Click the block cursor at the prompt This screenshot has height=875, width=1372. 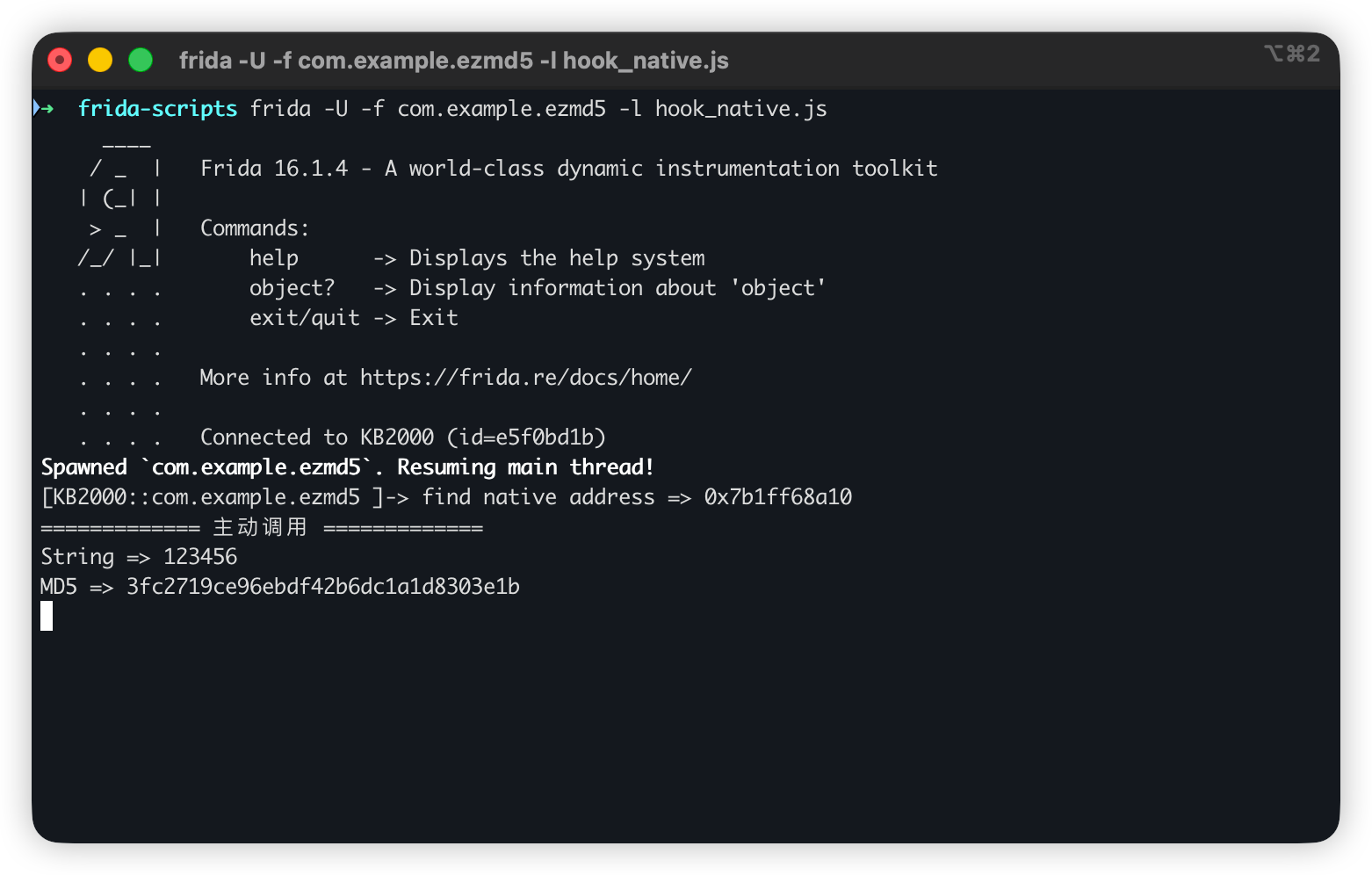tap(47, 616)
